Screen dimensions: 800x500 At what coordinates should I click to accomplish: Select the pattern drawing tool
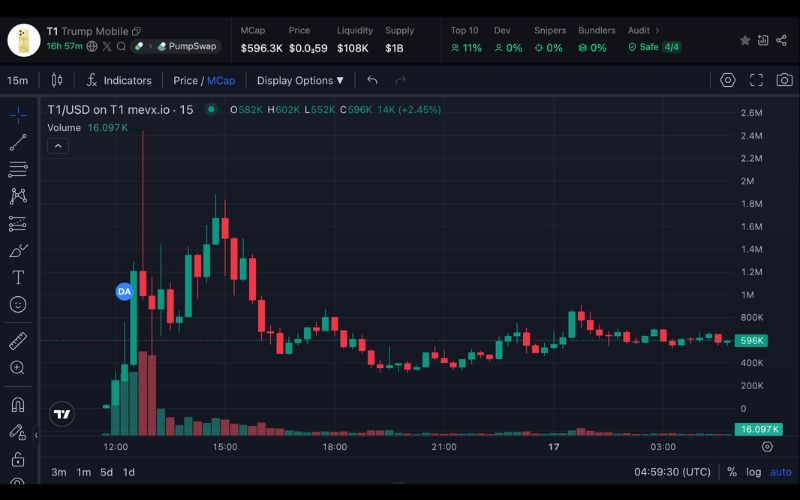pyautogui.click(x=18, y=196)
